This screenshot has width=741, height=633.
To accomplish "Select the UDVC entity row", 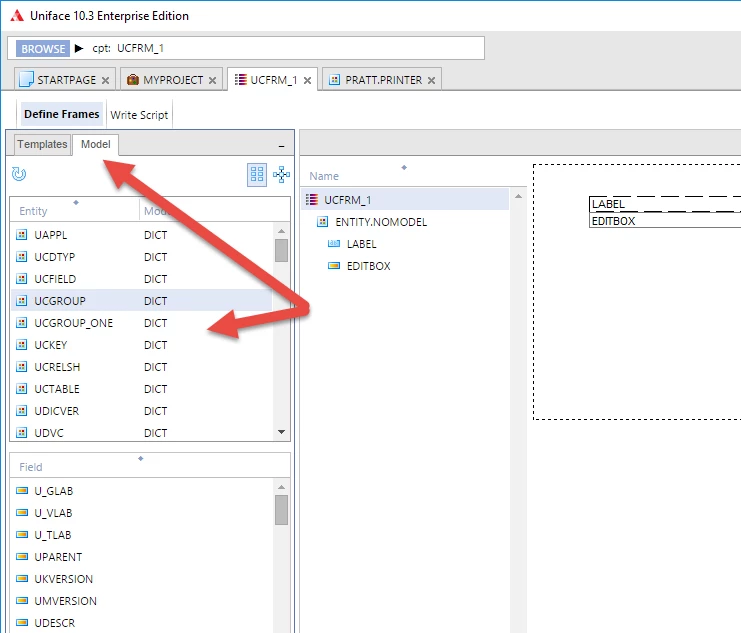I will pyautogui.click(x=142, y=433).
